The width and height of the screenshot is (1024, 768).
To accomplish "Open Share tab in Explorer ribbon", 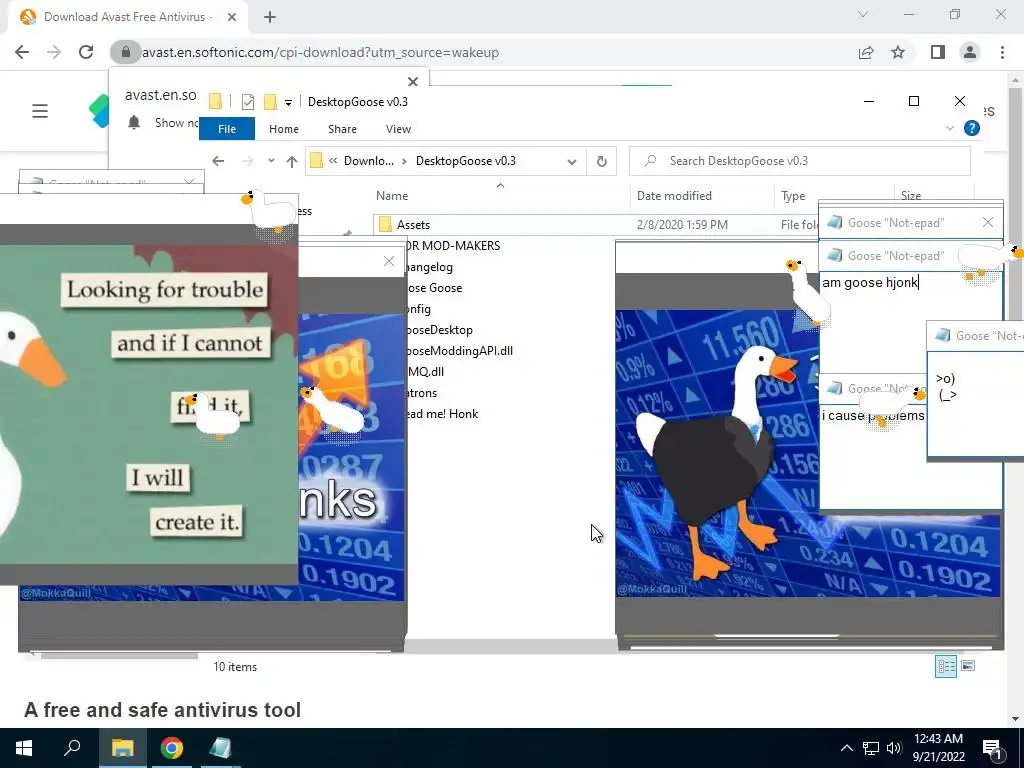I will [342, 129].
